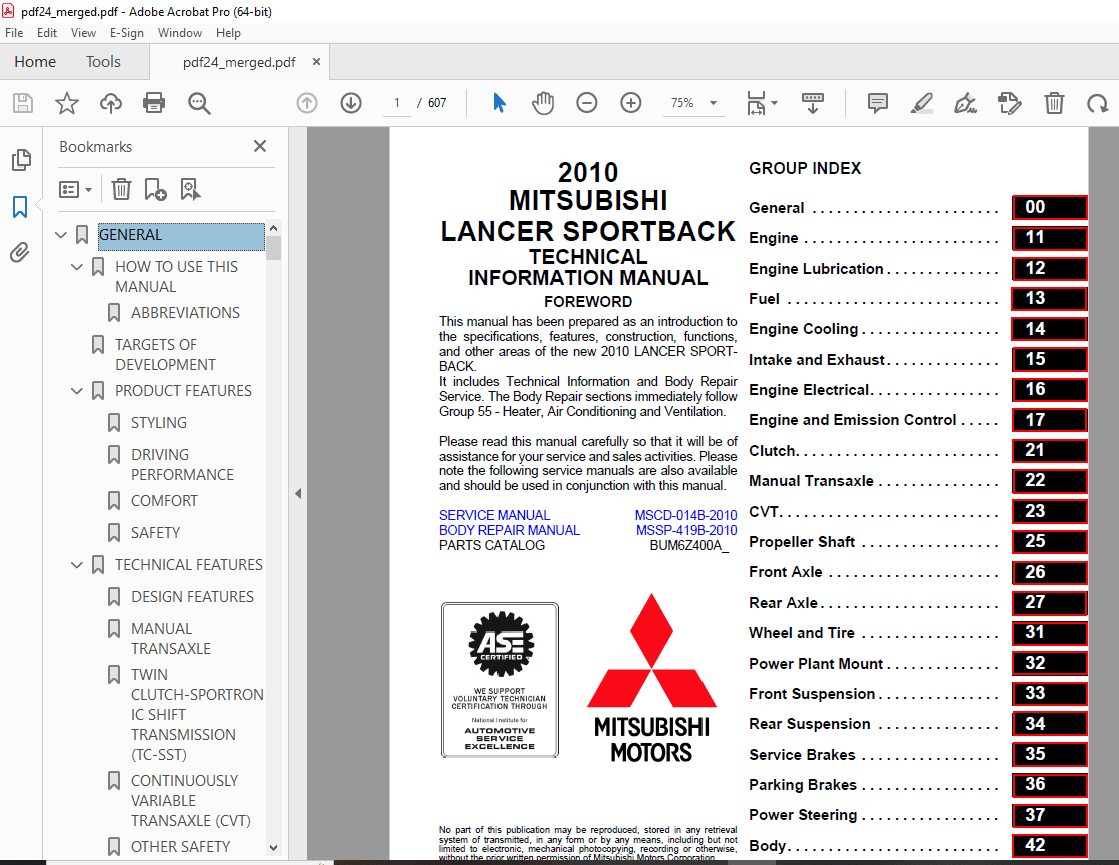The height and width of the screenshot is (865, 1119).
Task: Switch to the Tools tab
Action: pos(103,62)
